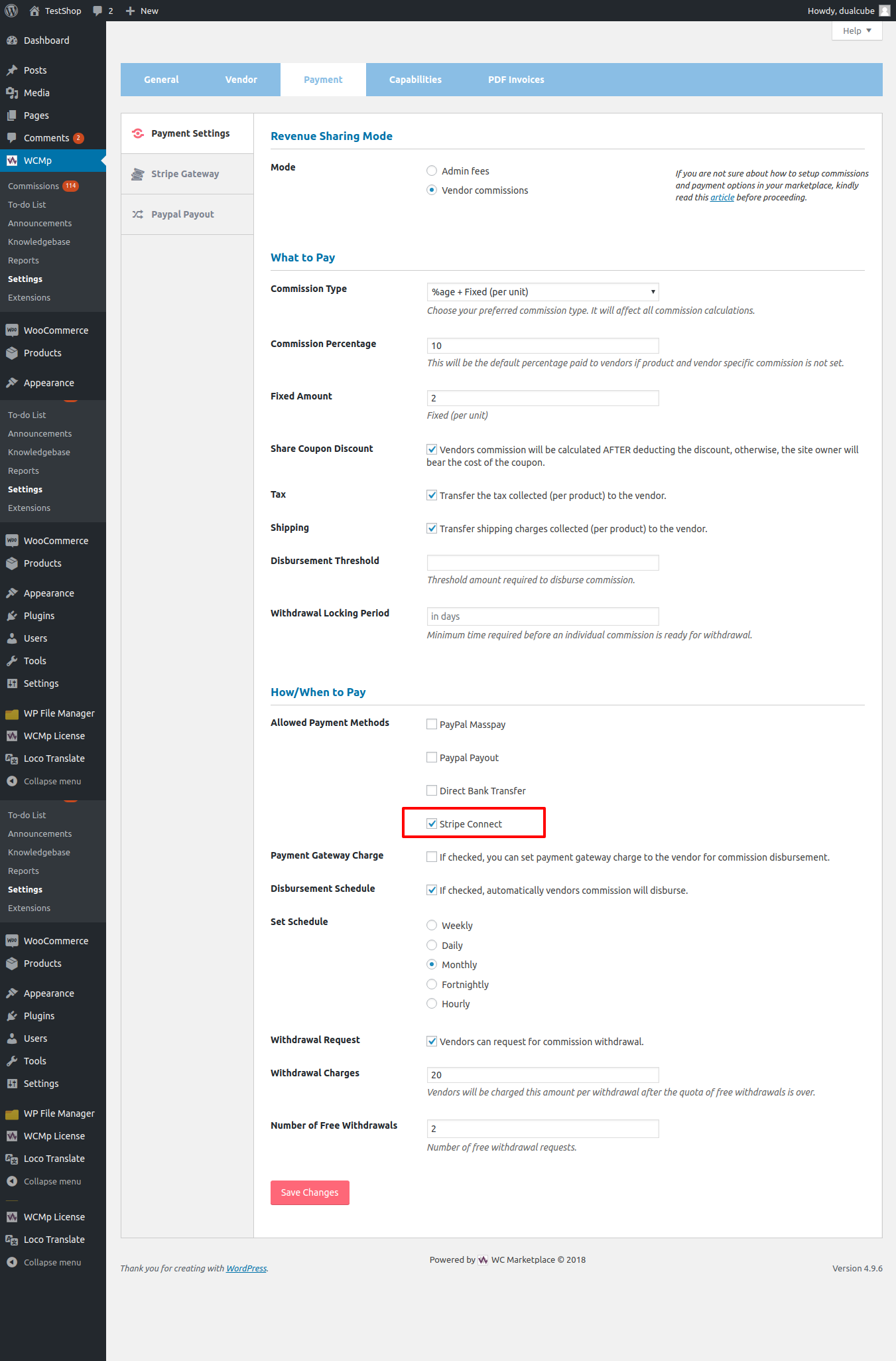Viewport: 896px width, 1361px height.
Task: Toggle Disbursement Schedule checkbox
Action: coord(432,891)
